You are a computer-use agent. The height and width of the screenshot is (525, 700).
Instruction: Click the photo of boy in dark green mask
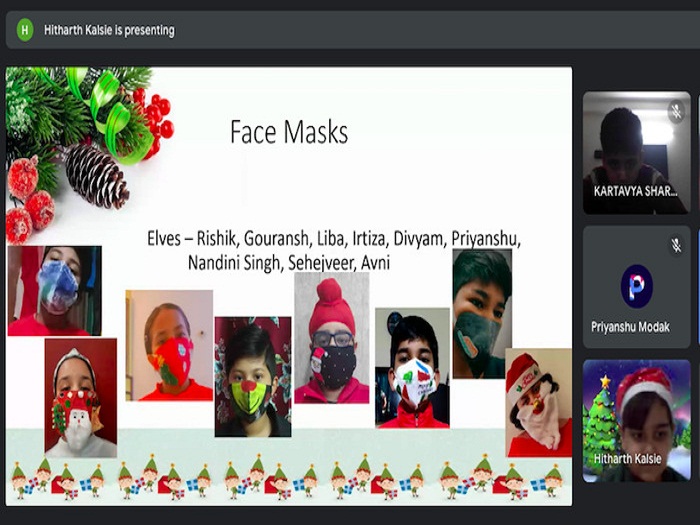coord(483,314)
